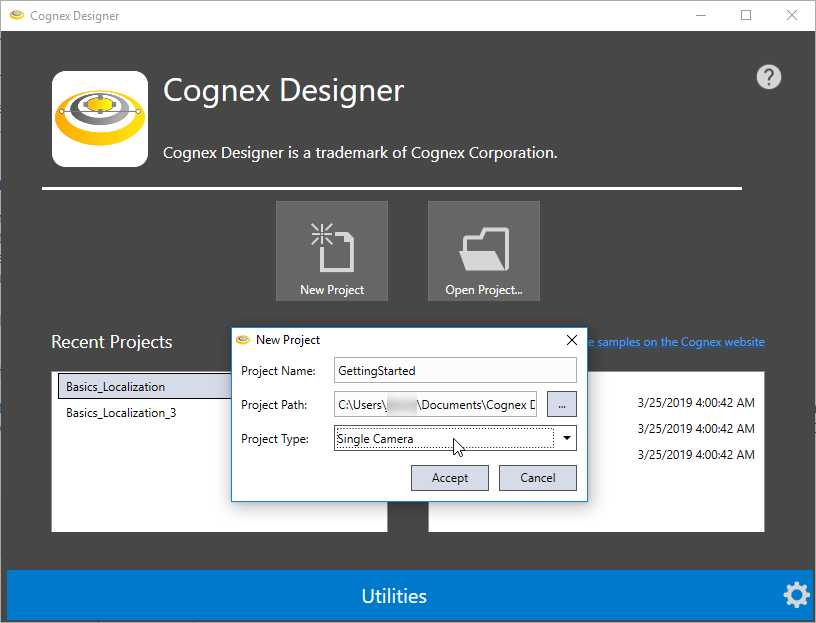Screen dimensions: 816x623
Task: Click the Project Name text field
Action: (455, 370)
